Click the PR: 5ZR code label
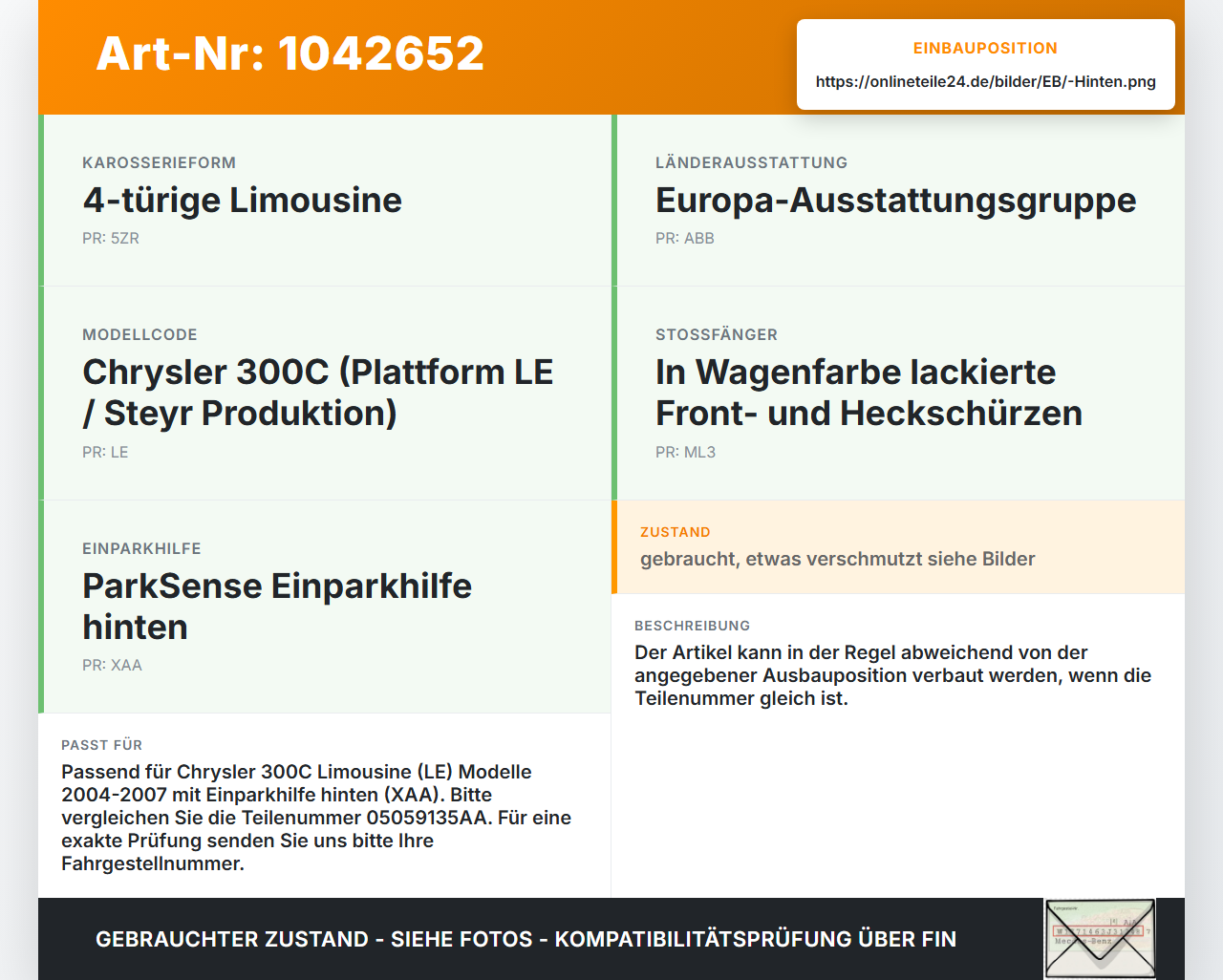 point(111,239)
